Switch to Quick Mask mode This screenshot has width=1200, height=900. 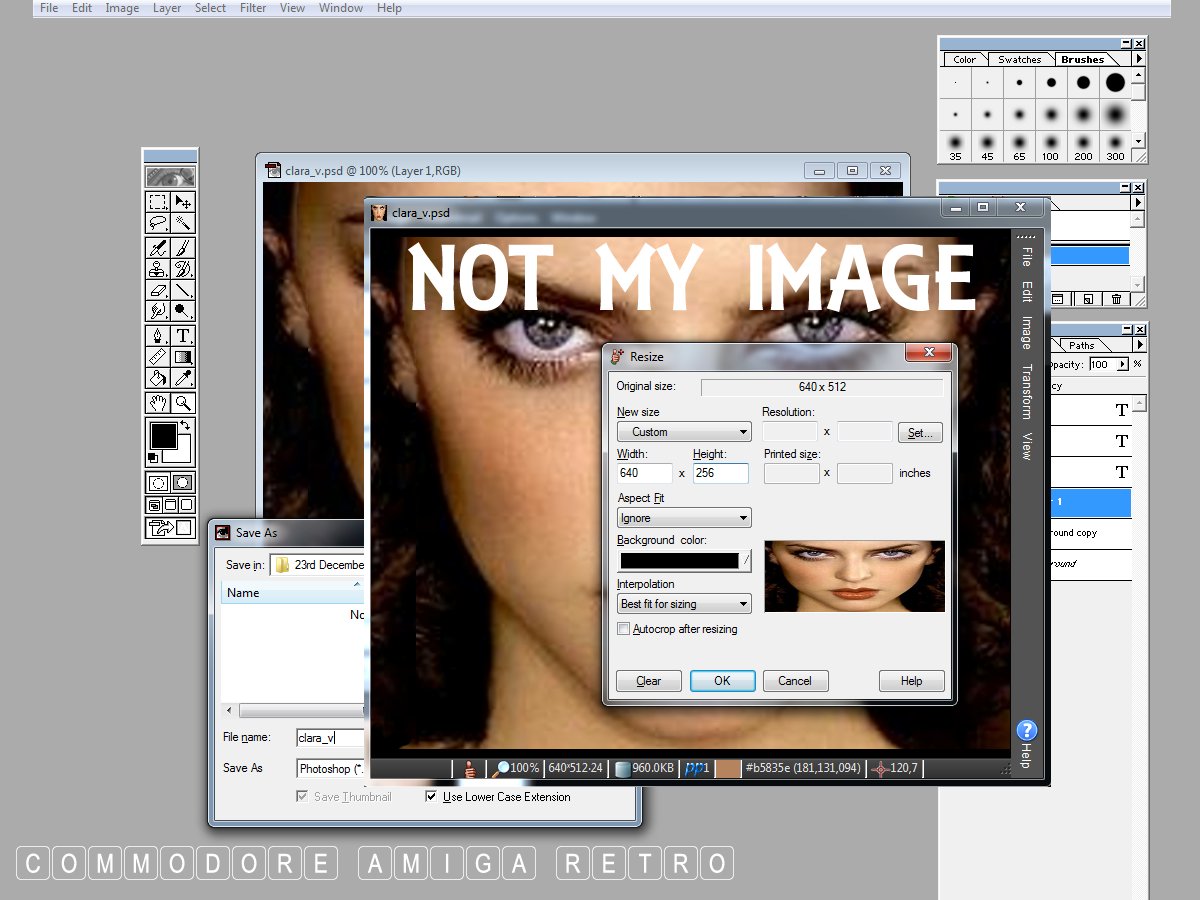[183, 483]
